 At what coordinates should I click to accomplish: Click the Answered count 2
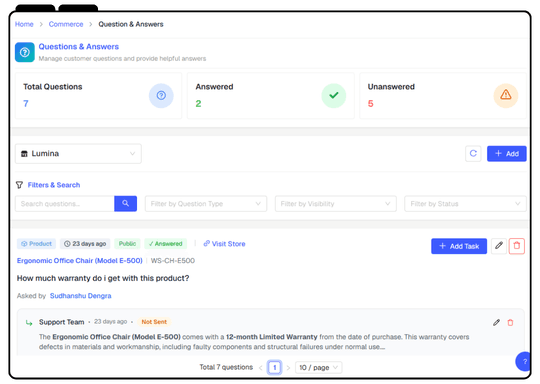[x=198, y=104]
